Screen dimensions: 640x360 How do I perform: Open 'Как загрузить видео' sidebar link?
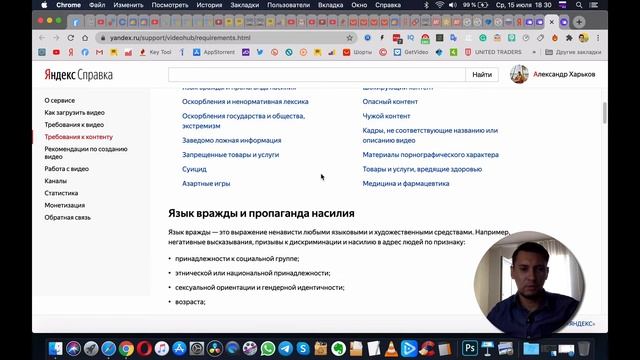tap(74, 113)
